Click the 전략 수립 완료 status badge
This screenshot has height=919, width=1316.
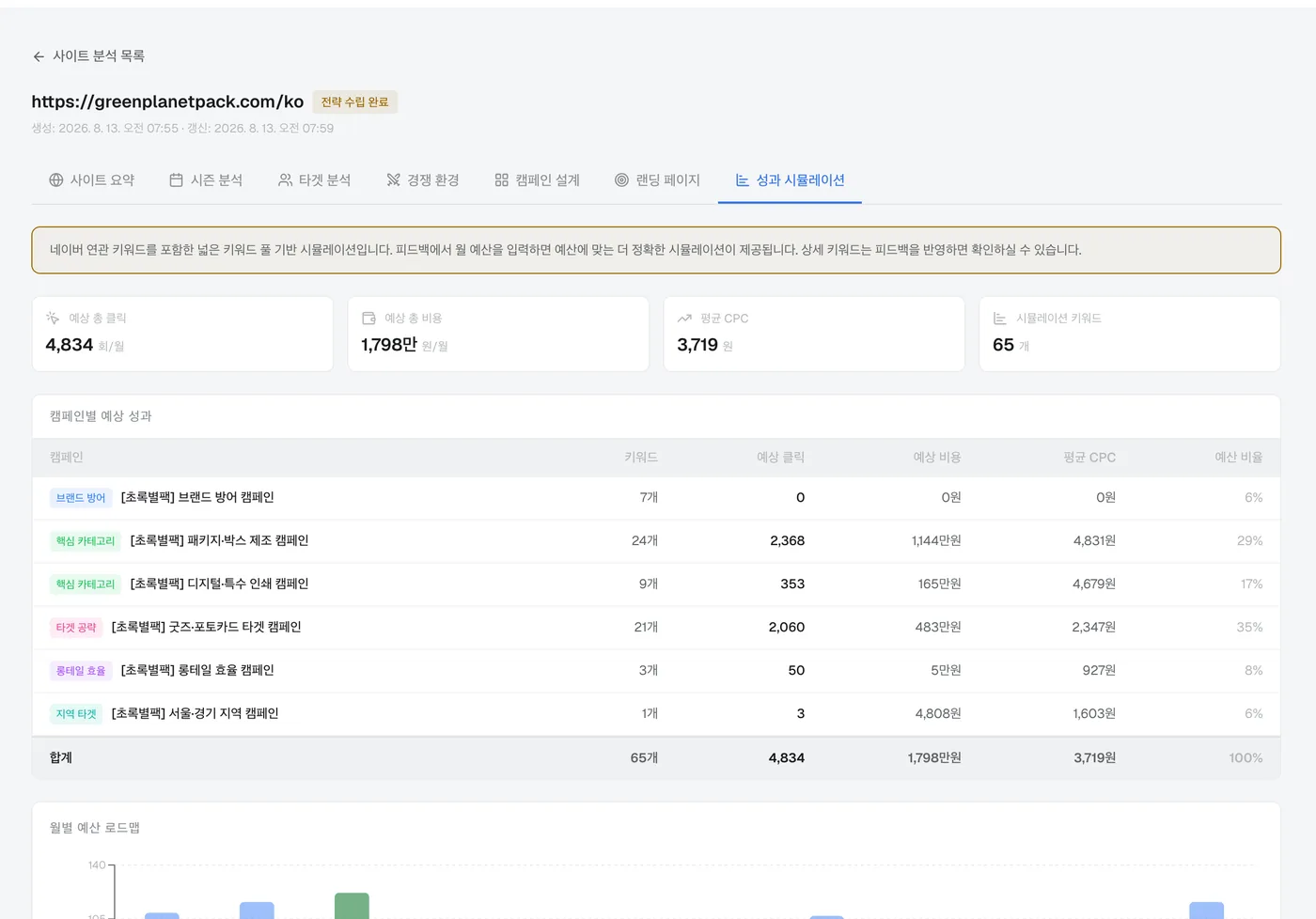pyautogui.click(x=355, y=101)
